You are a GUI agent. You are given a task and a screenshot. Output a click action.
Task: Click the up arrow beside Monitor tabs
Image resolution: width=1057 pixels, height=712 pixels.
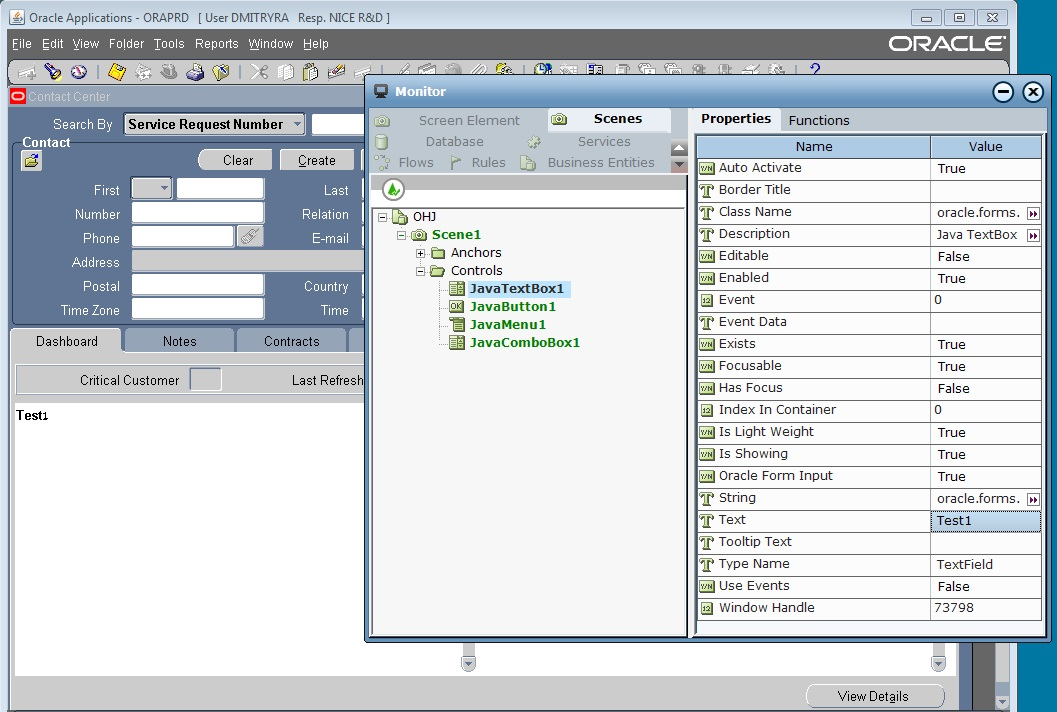pyautogui.click(x=680, y=148)
